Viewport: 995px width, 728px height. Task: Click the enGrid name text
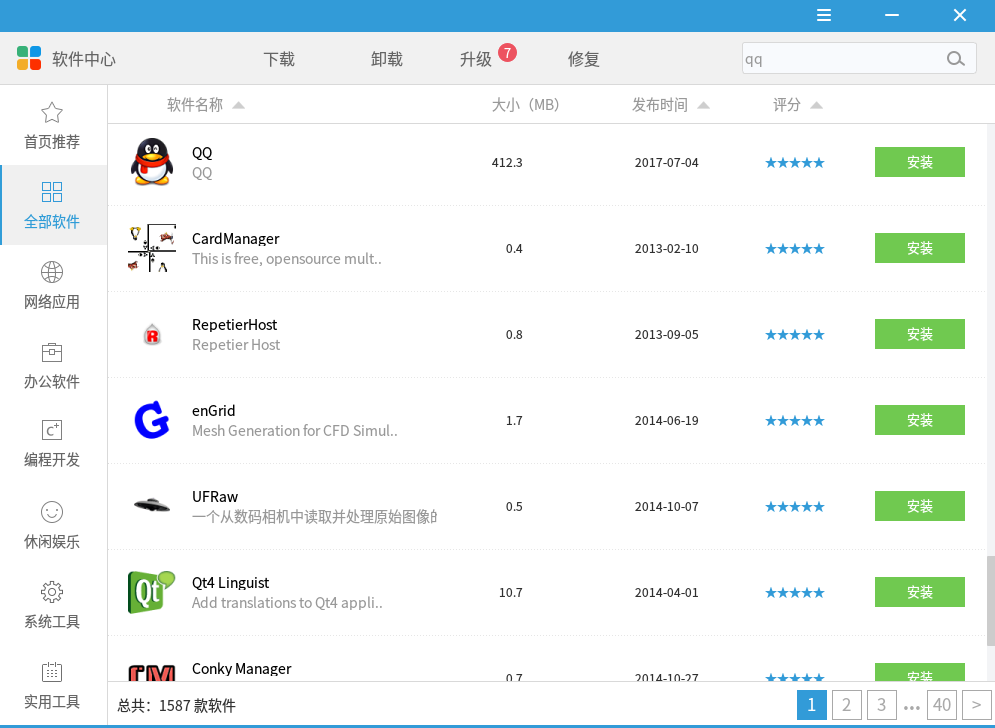coord(213,411)
